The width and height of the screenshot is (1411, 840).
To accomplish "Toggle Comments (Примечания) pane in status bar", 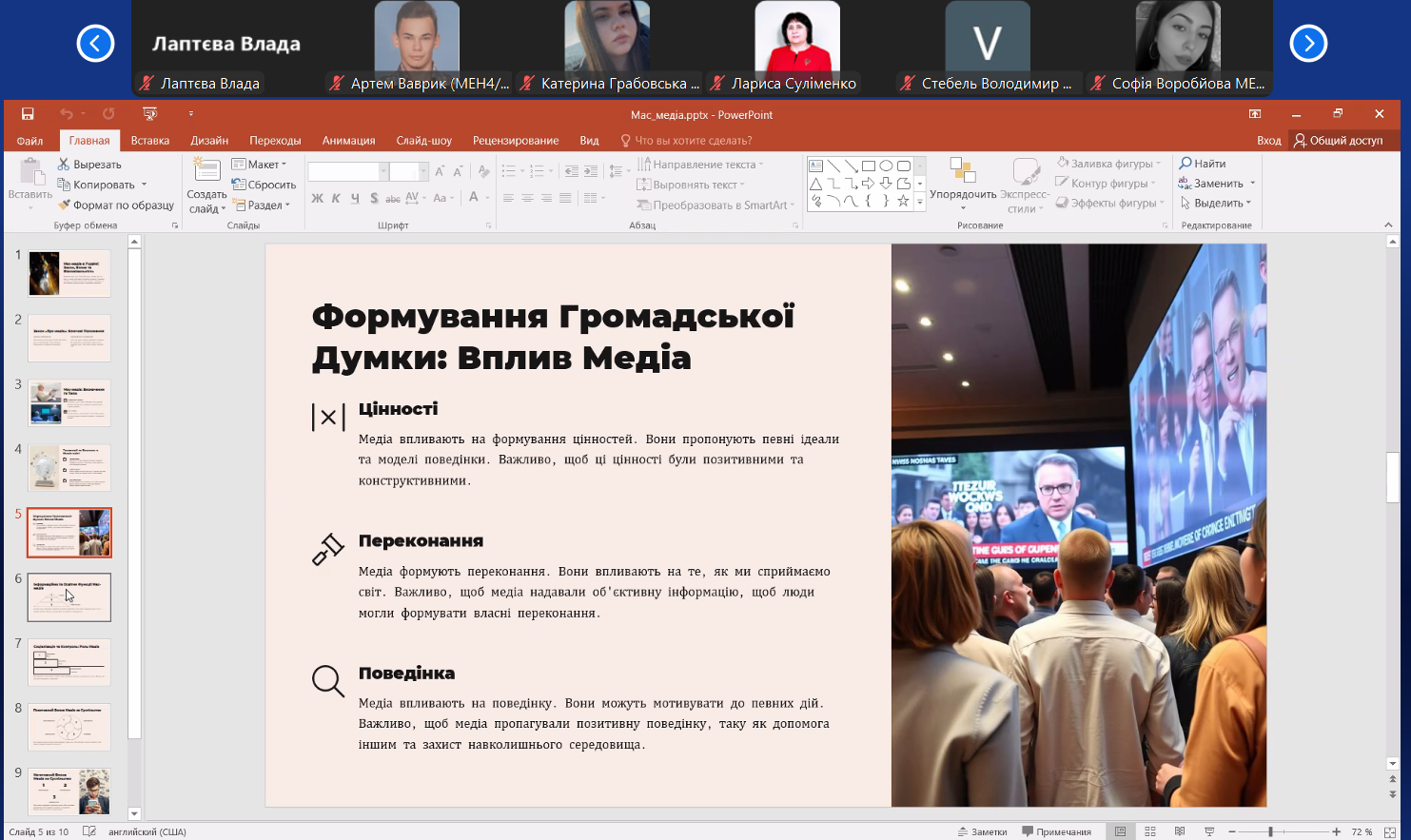I will tap(1056, 831).
